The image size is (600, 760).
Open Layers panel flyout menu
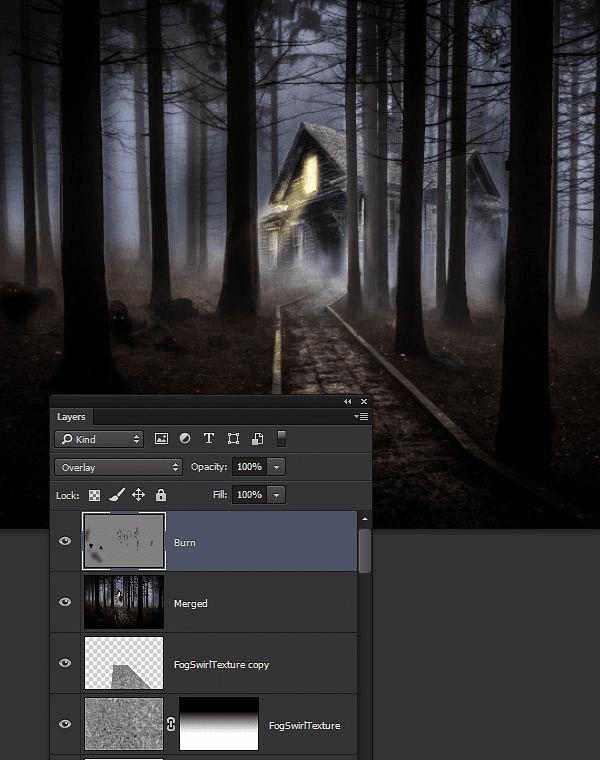[362, 416]
